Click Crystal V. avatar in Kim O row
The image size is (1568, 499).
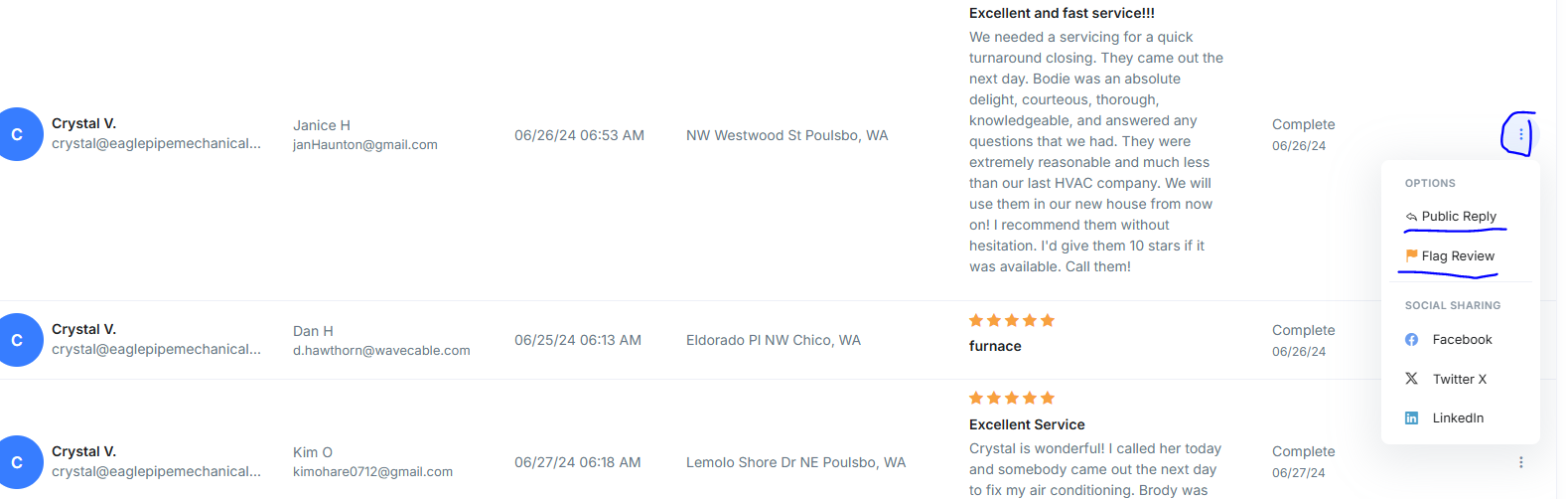tap(18, 462)
